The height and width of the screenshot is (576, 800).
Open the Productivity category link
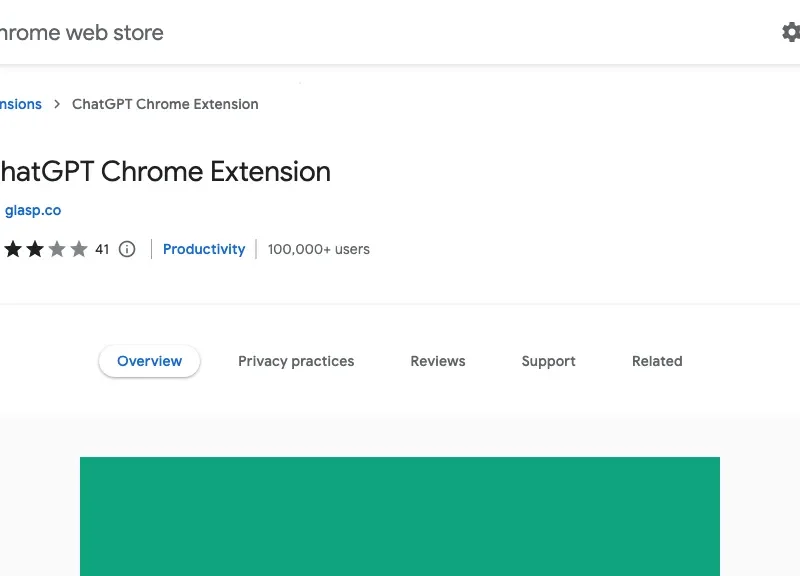(x=204, y=249)
